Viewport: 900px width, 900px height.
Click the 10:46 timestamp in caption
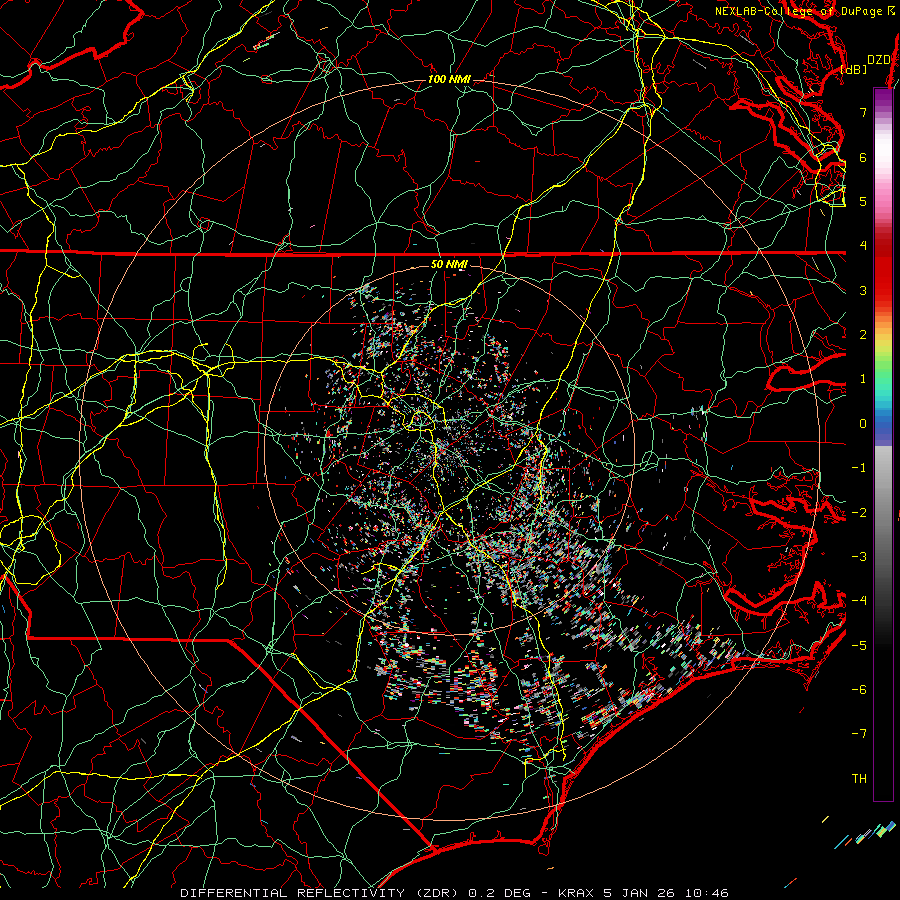[x=705, y=893]
